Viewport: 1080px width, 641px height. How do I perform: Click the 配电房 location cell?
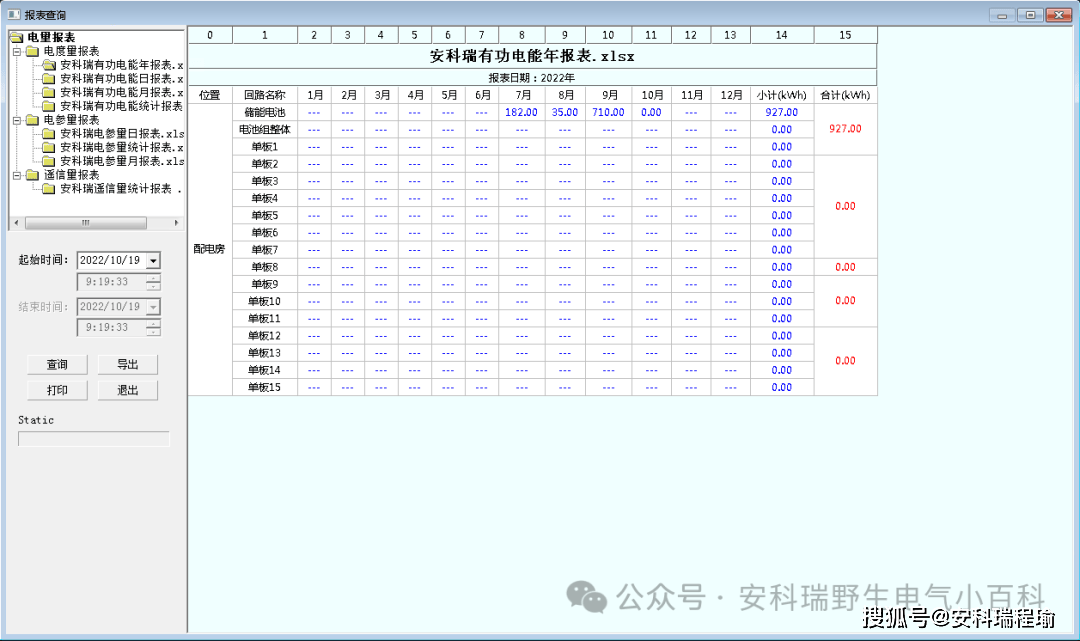[209, 249]
